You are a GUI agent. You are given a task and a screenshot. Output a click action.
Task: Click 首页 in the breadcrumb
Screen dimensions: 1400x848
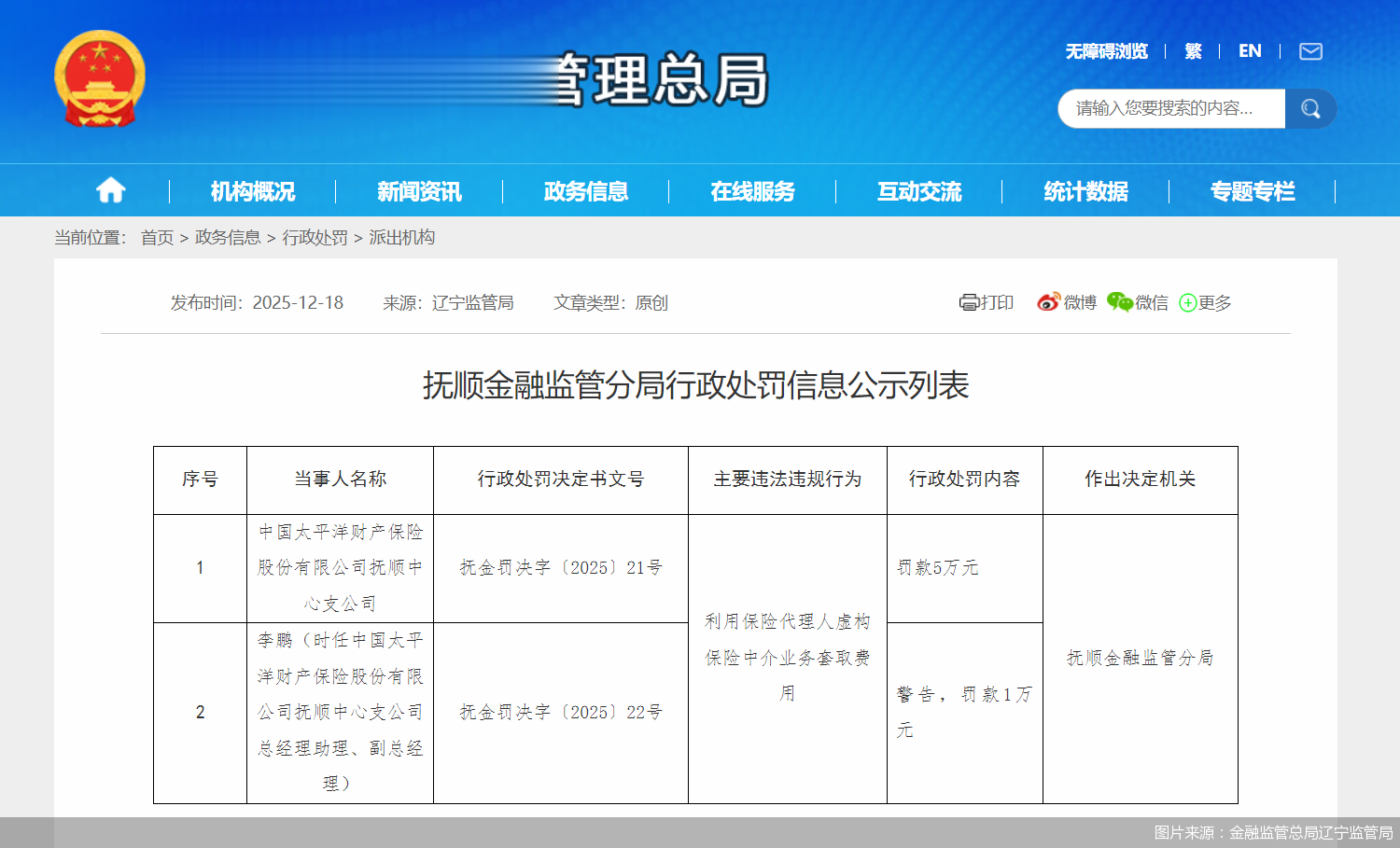click(x=157, y=238)
